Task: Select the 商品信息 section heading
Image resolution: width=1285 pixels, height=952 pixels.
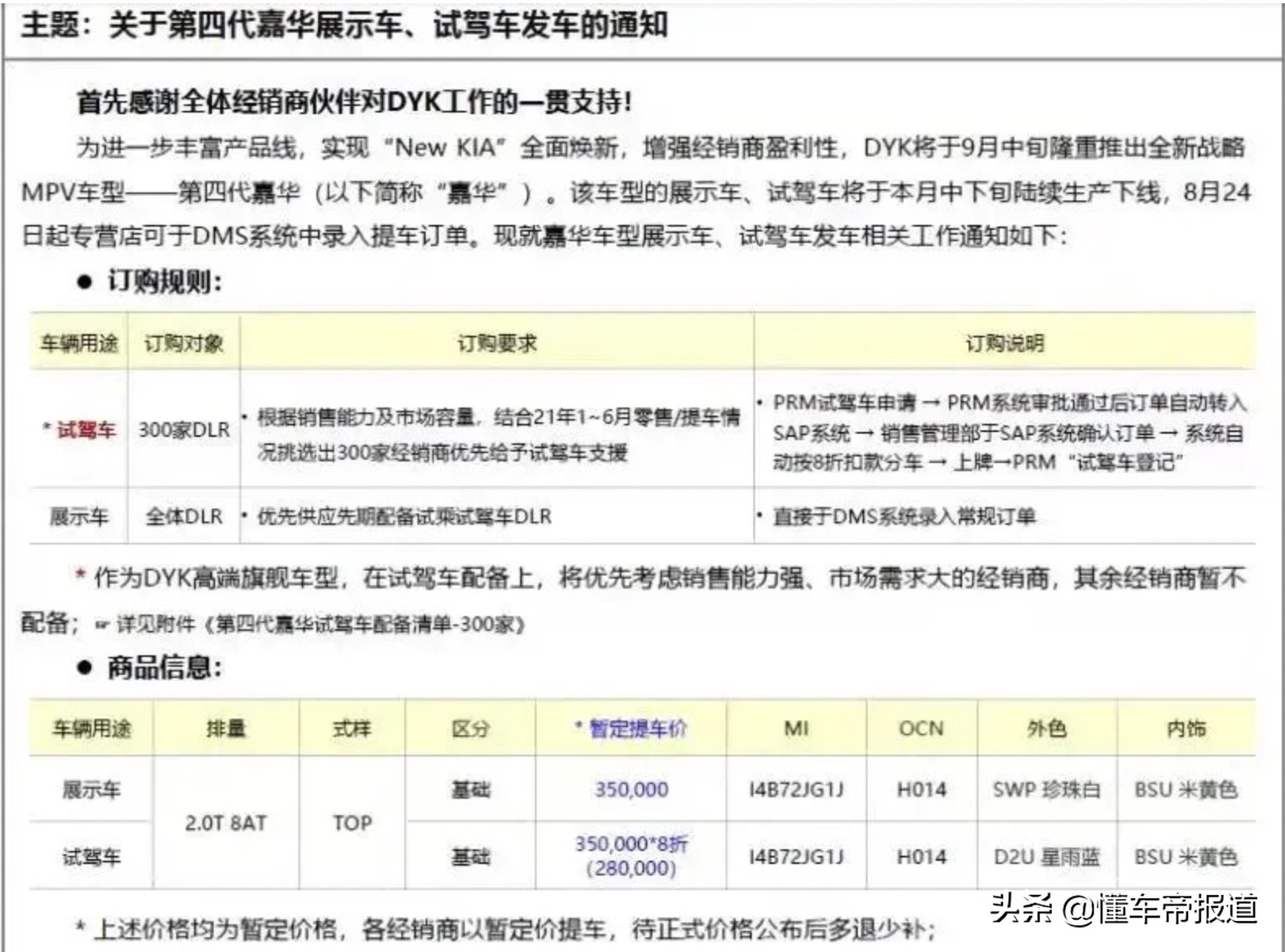Action: click(164, 668)
